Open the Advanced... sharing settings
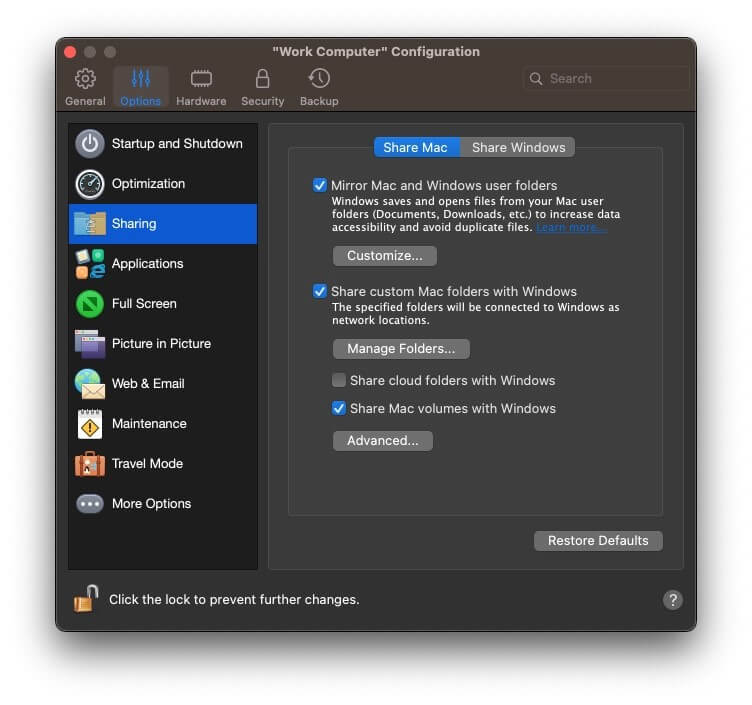This screenshot has width=752, height=705. [x=383, y=441]
